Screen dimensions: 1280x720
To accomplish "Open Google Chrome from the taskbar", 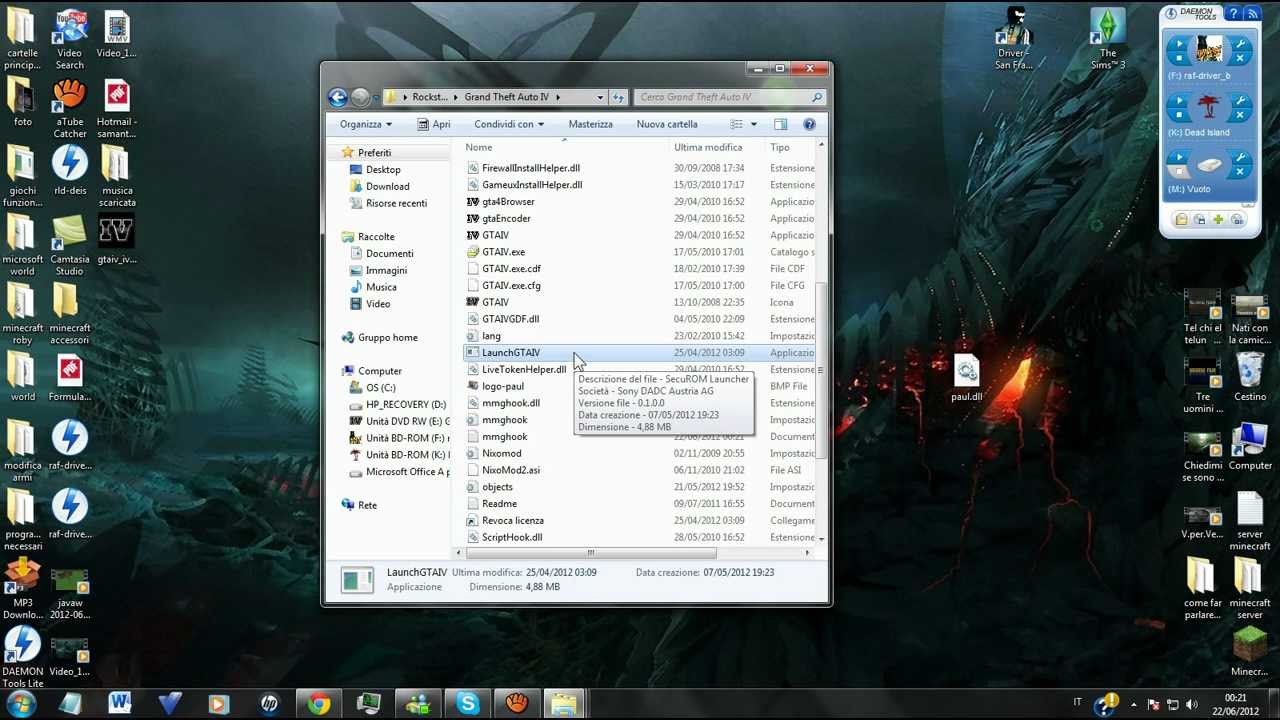I will click(x=319, y=704).
